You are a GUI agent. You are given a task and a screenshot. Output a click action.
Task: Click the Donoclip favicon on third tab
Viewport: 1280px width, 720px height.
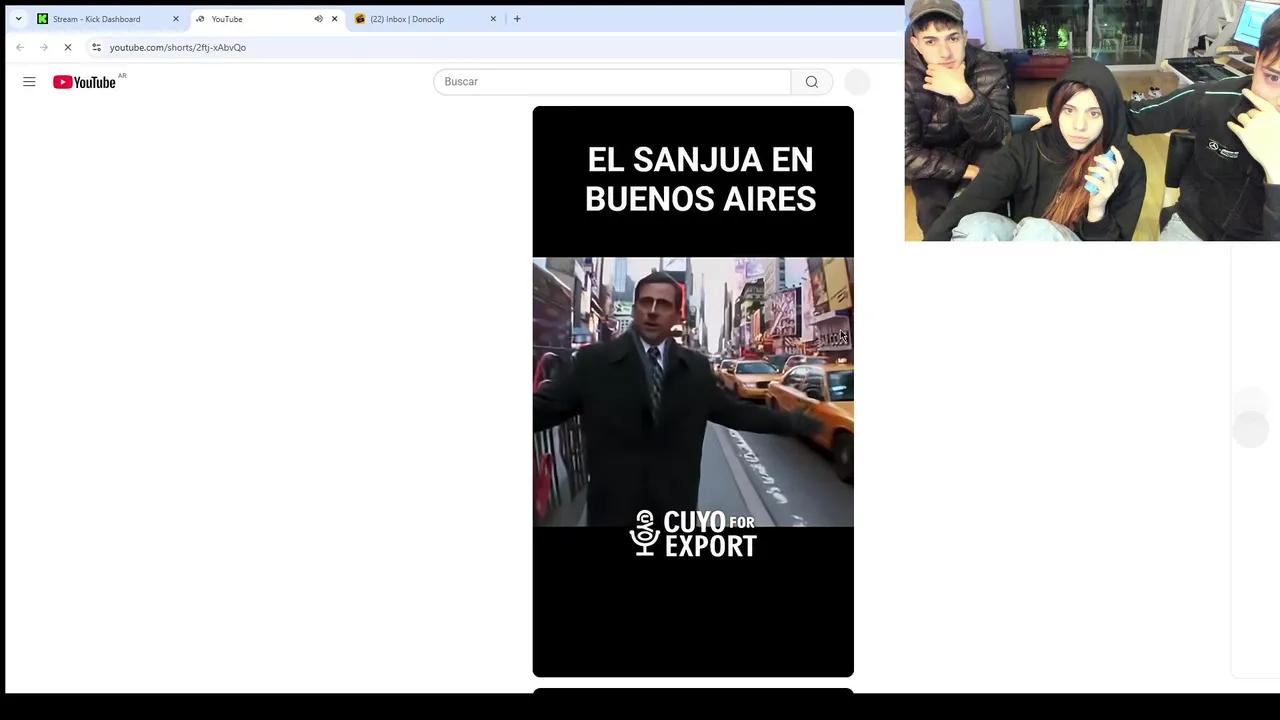tap(360, 19)
